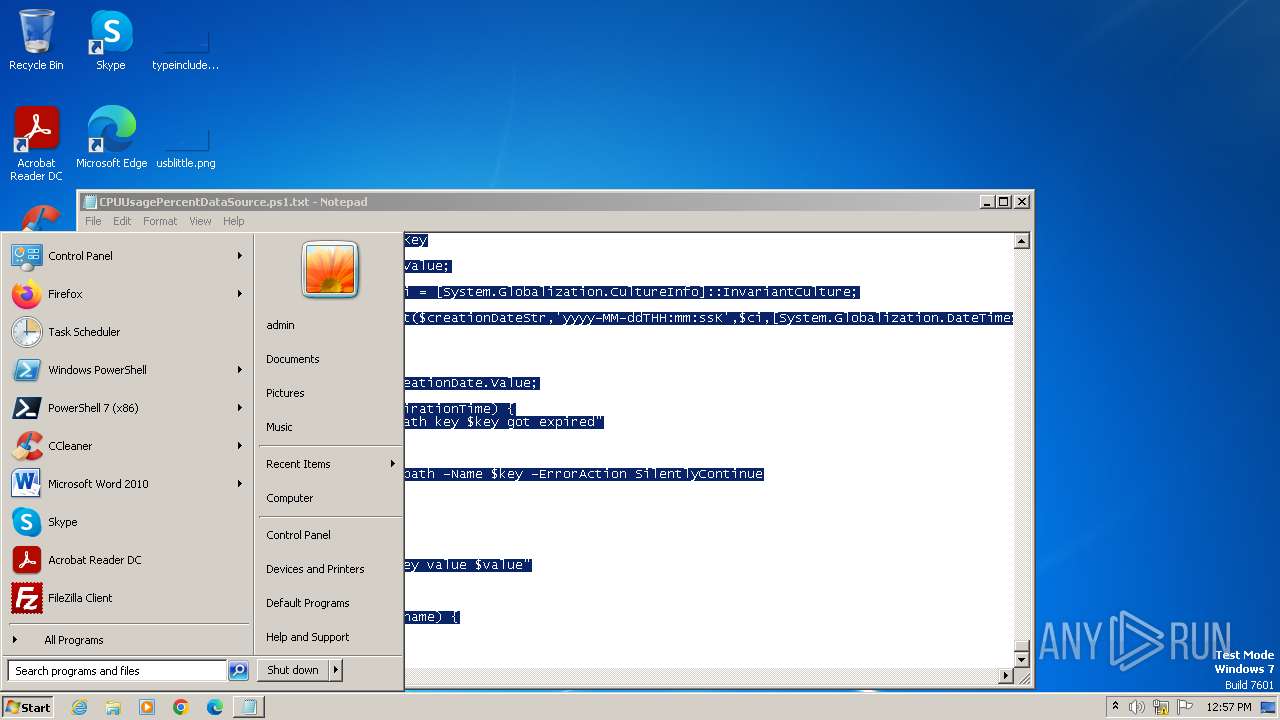Launch CCleaner from Start menu
Image resolution: width=1280 pixels, height=720 pixels.
[x=127, y=446]
